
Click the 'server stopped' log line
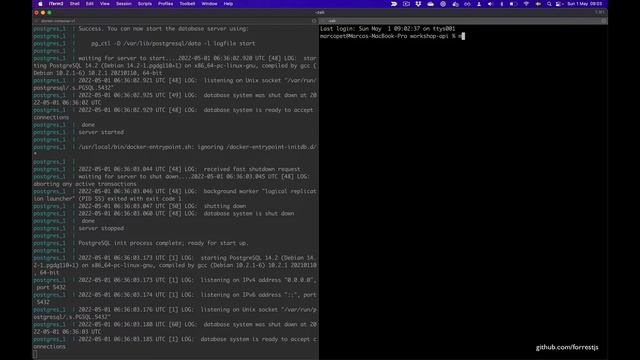(x=101, y=228)
